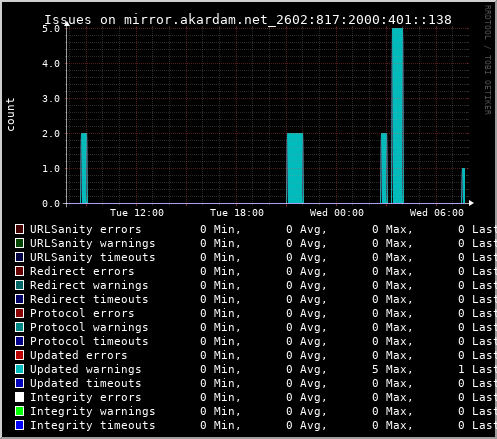This screenshot has height=439, width=497.
Task: Click the Updated warnings legend label
Action: click(86, 369)
